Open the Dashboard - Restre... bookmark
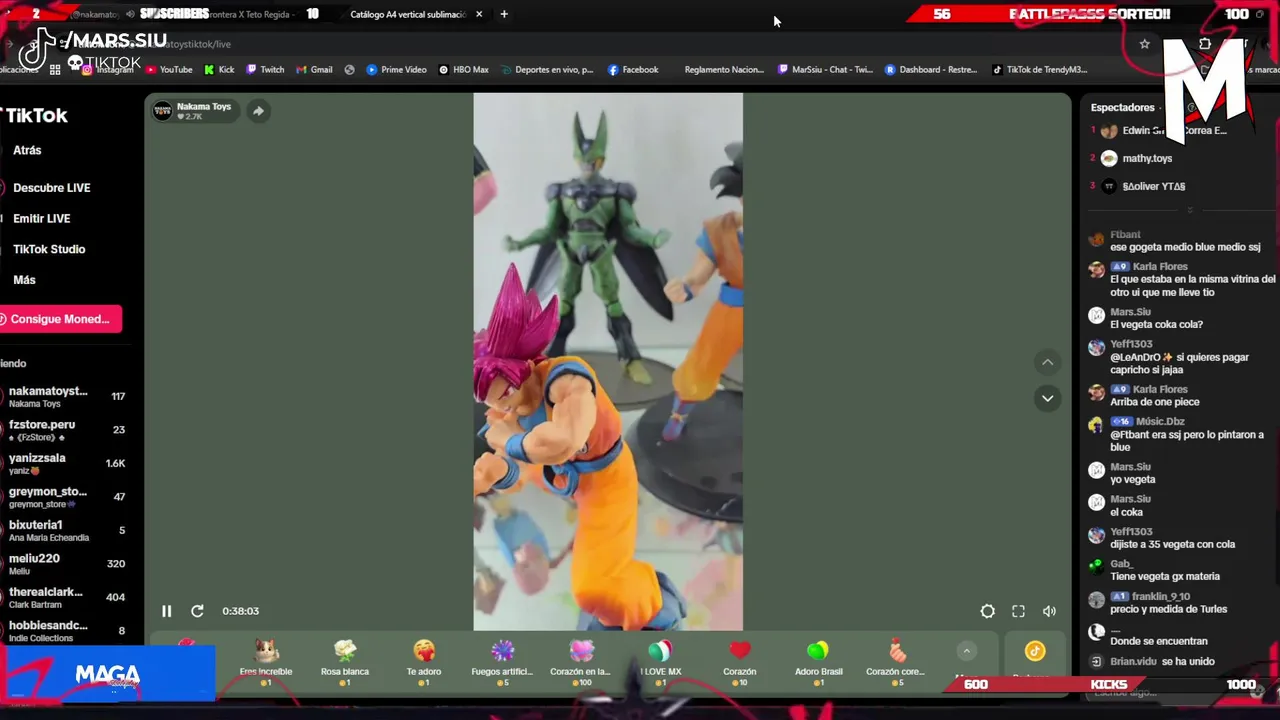Image resolution: width=1280 pixels, height=720 pixels. [x=931, y=70]
